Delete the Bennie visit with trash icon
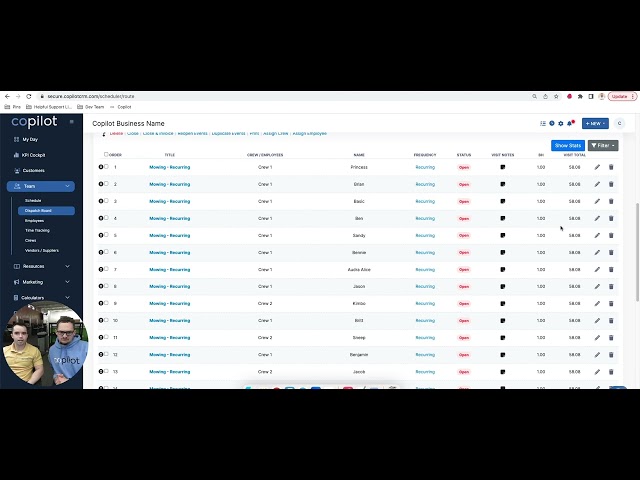 click(611, 253)
